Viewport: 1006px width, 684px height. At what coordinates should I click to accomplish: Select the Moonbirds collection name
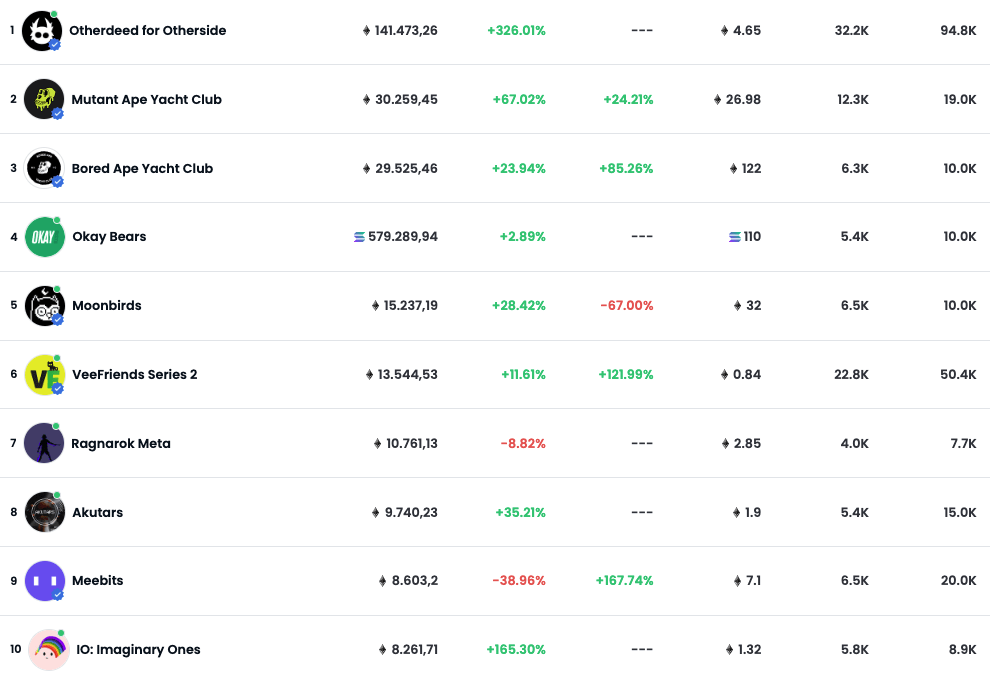click(x=107, y=305)
